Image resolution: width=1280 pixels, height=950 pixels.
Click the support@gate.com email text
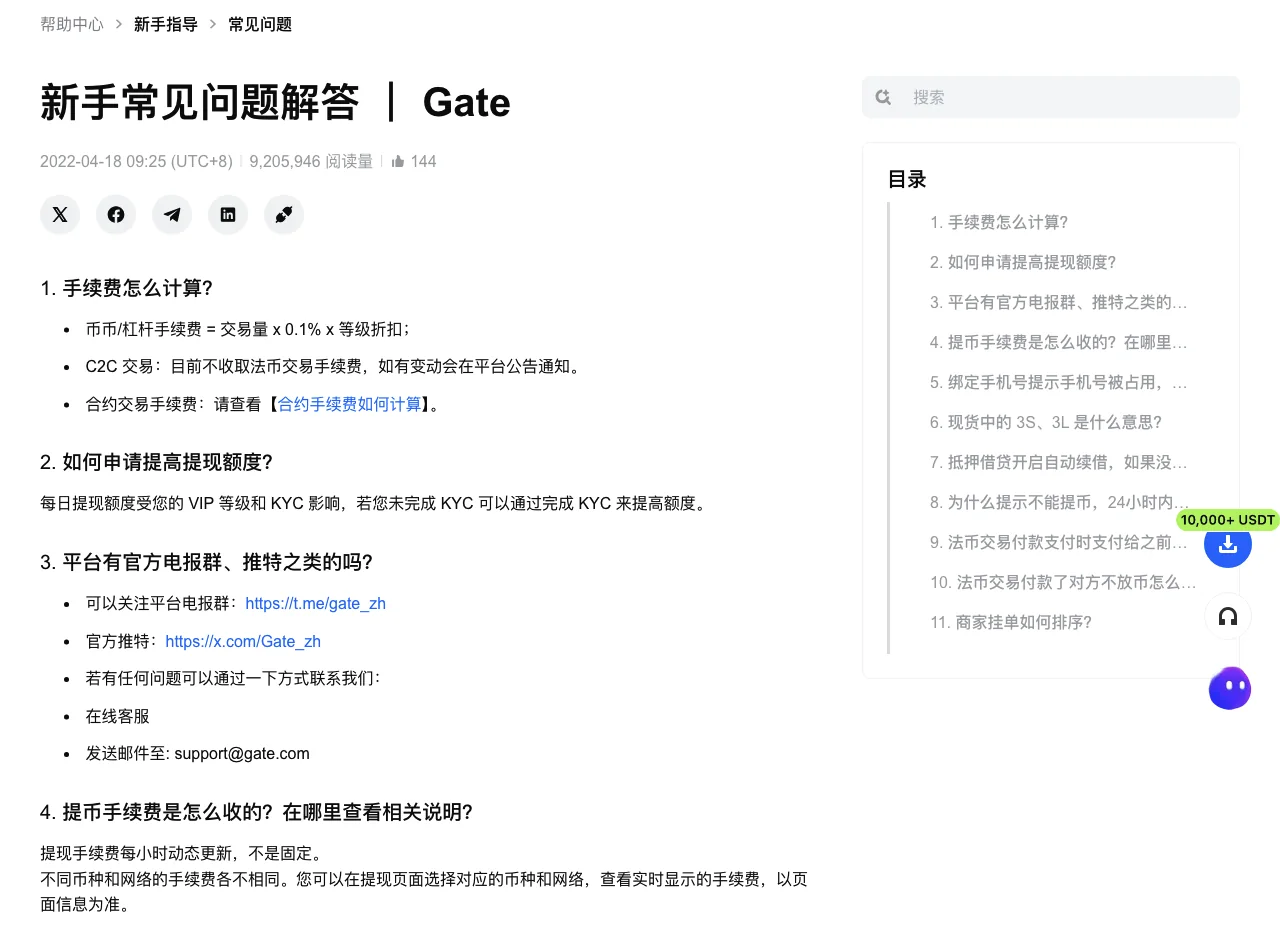pos(242,753)
